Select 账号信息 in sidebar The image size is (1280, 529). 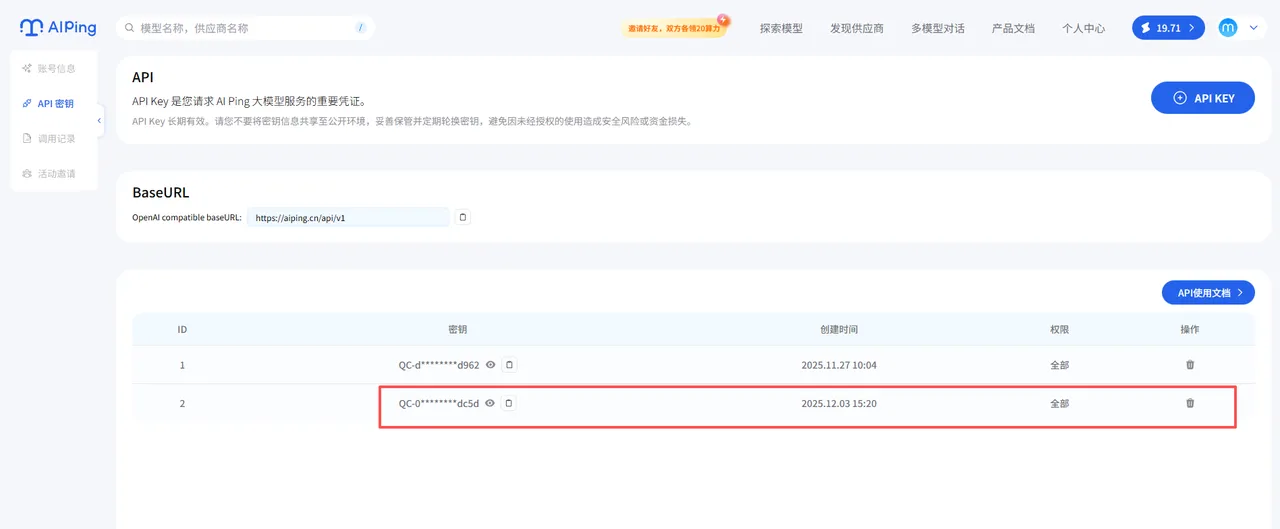point(49,68)
